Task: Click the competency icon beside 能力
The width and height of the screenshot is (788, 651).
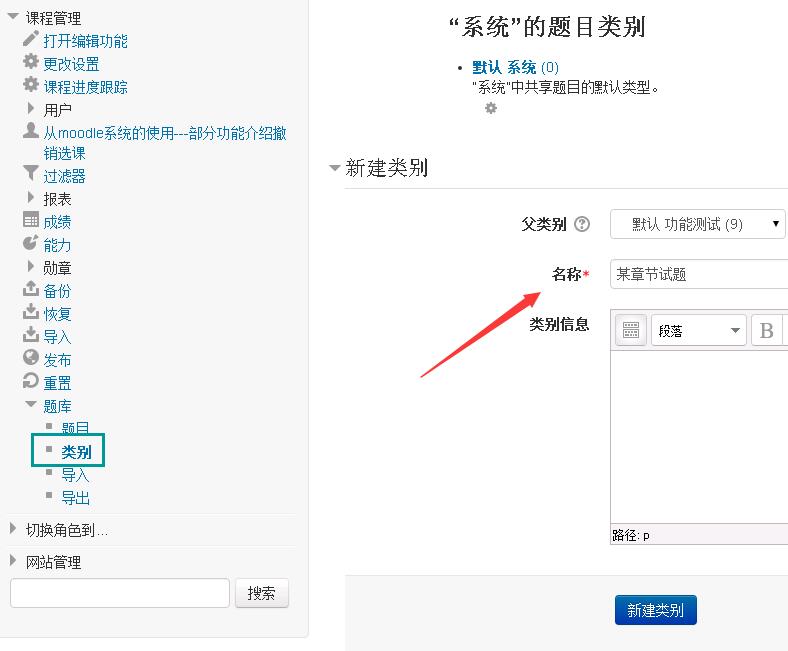Action: [x=31, y=243]
